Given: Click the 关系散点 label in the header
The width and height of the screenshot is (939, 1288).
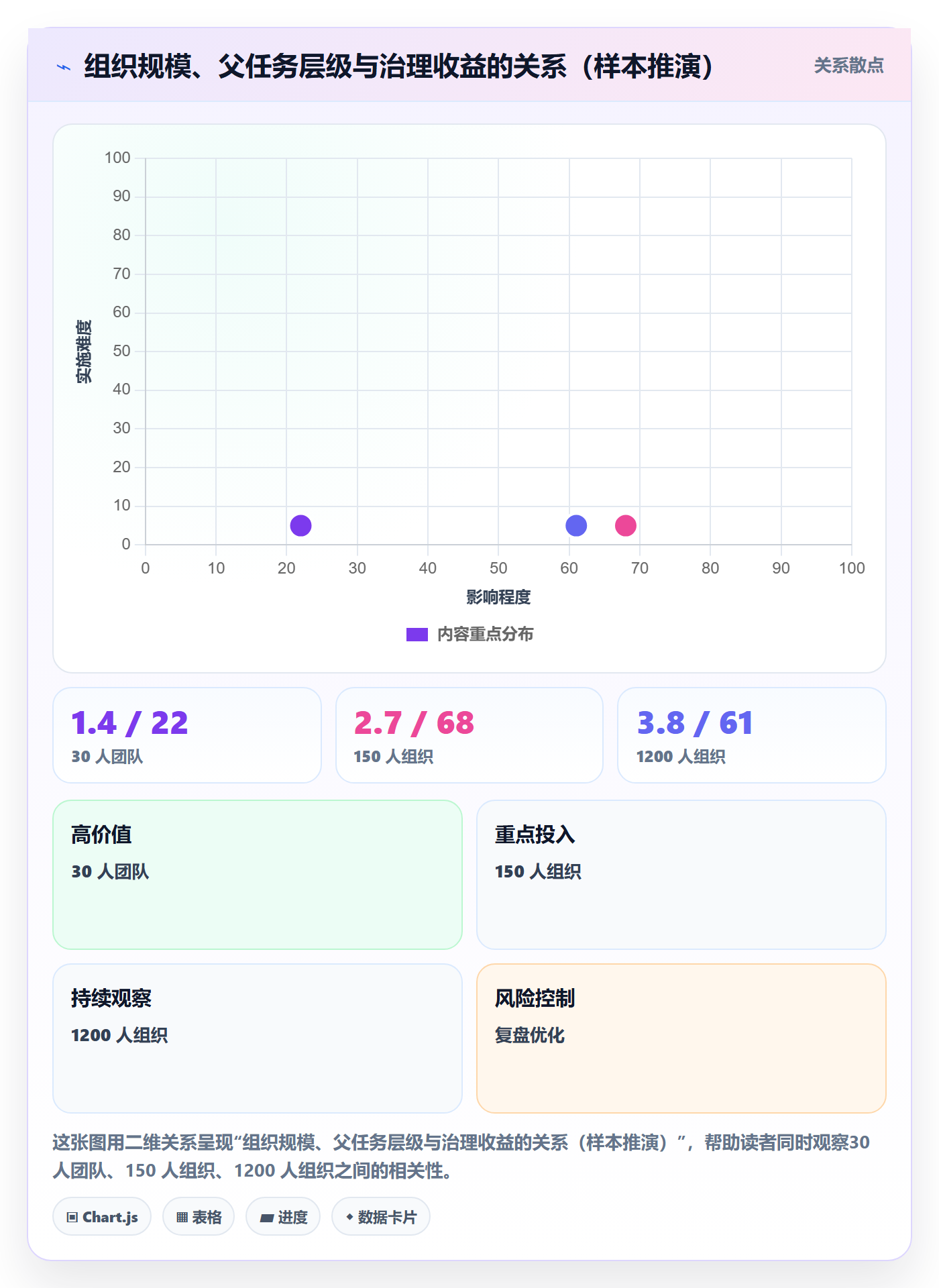Looking at the screenshot, I should coord(848,66).
